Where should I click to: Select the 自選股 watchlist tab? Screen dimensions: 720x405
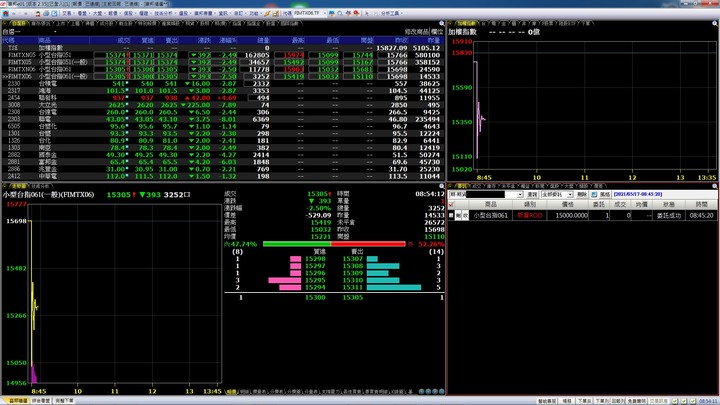coord(18,23)
